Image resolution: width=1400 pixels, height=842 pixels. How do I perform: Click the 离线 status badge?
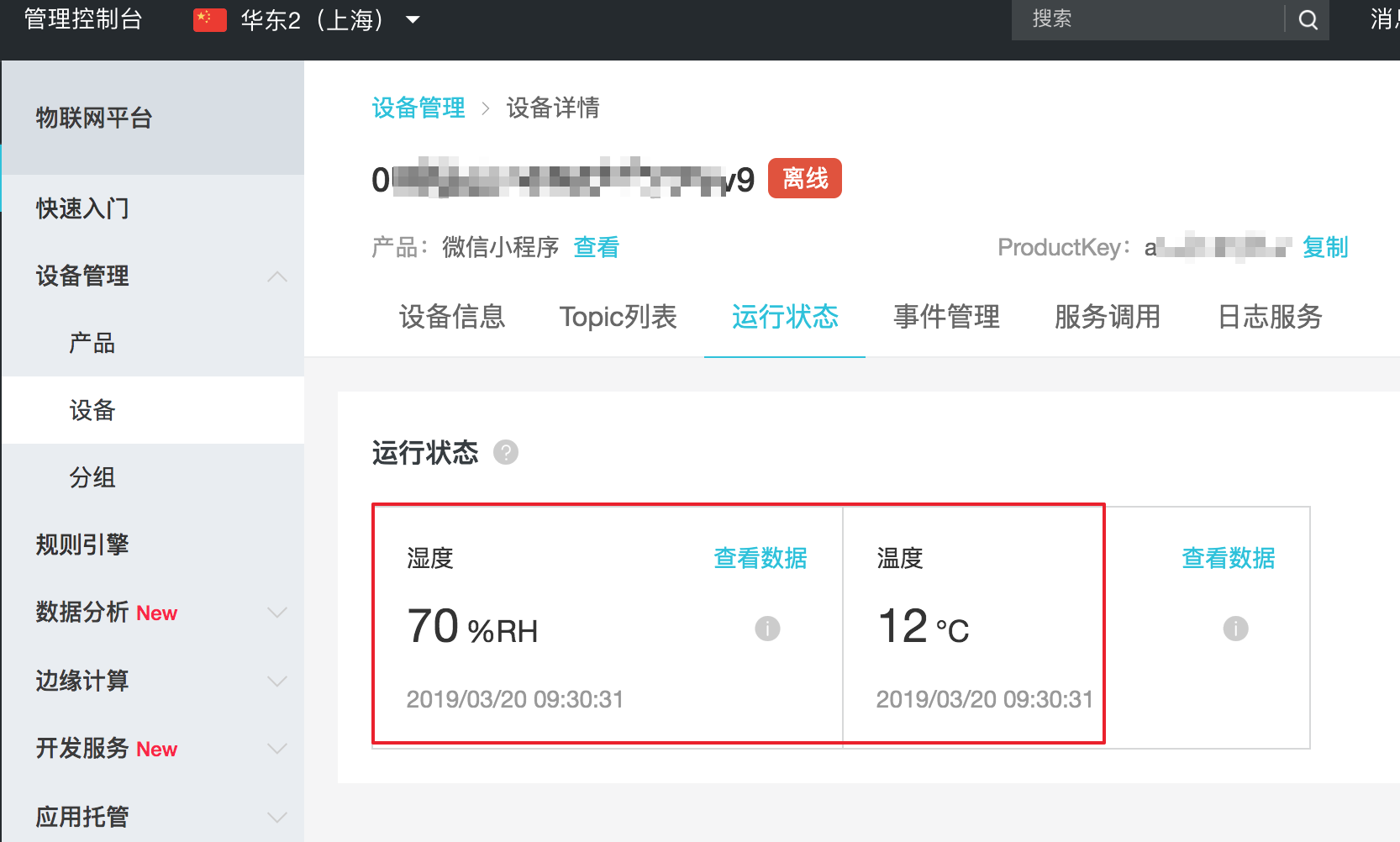point(805,178)
